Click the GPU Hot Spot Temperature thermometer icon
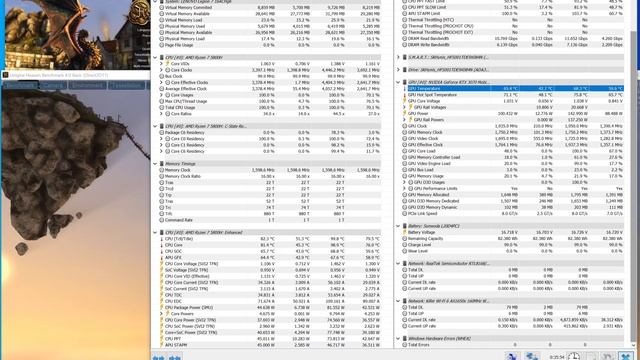The width and height of the screenshot is (640, 360). coord(404,95)
